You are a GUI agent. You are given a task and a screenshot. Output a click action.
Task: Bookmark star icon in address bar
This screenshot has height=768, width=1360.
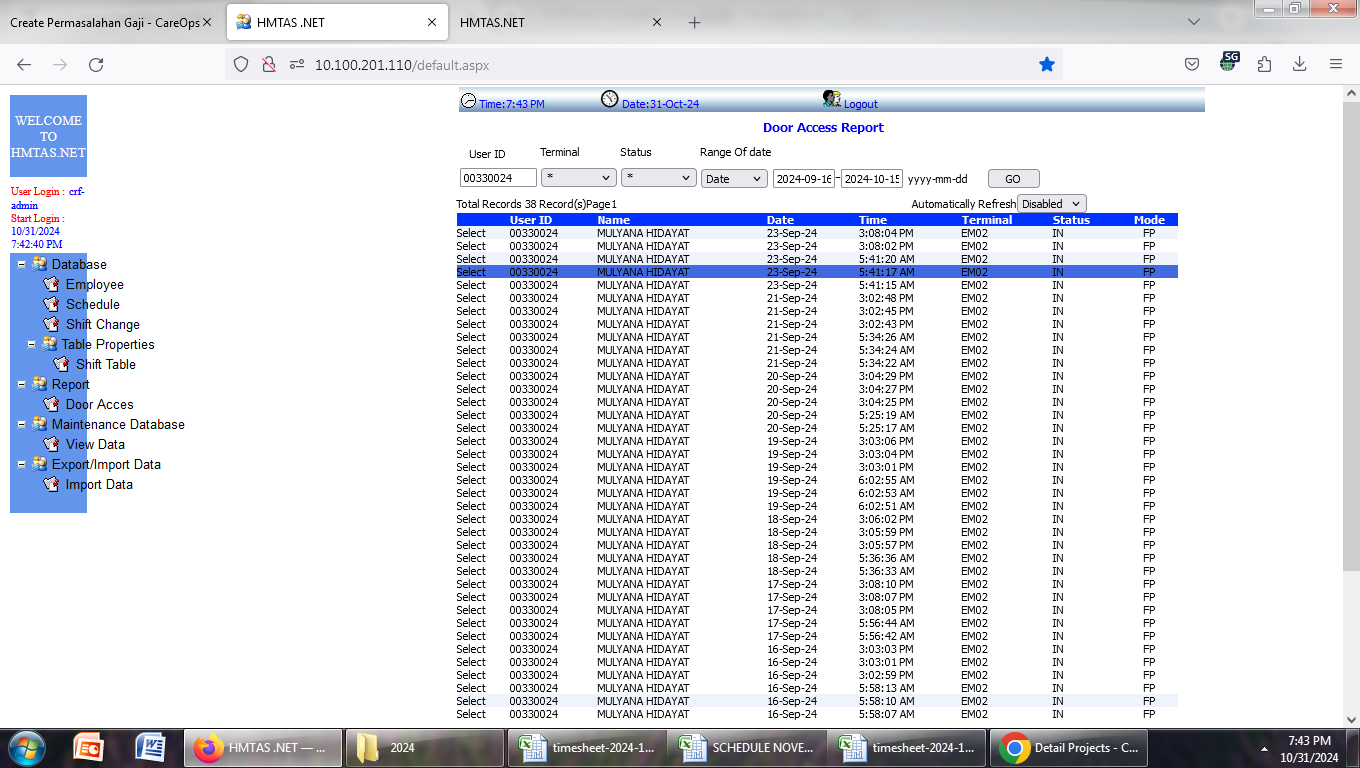[x=1047, y=64]
